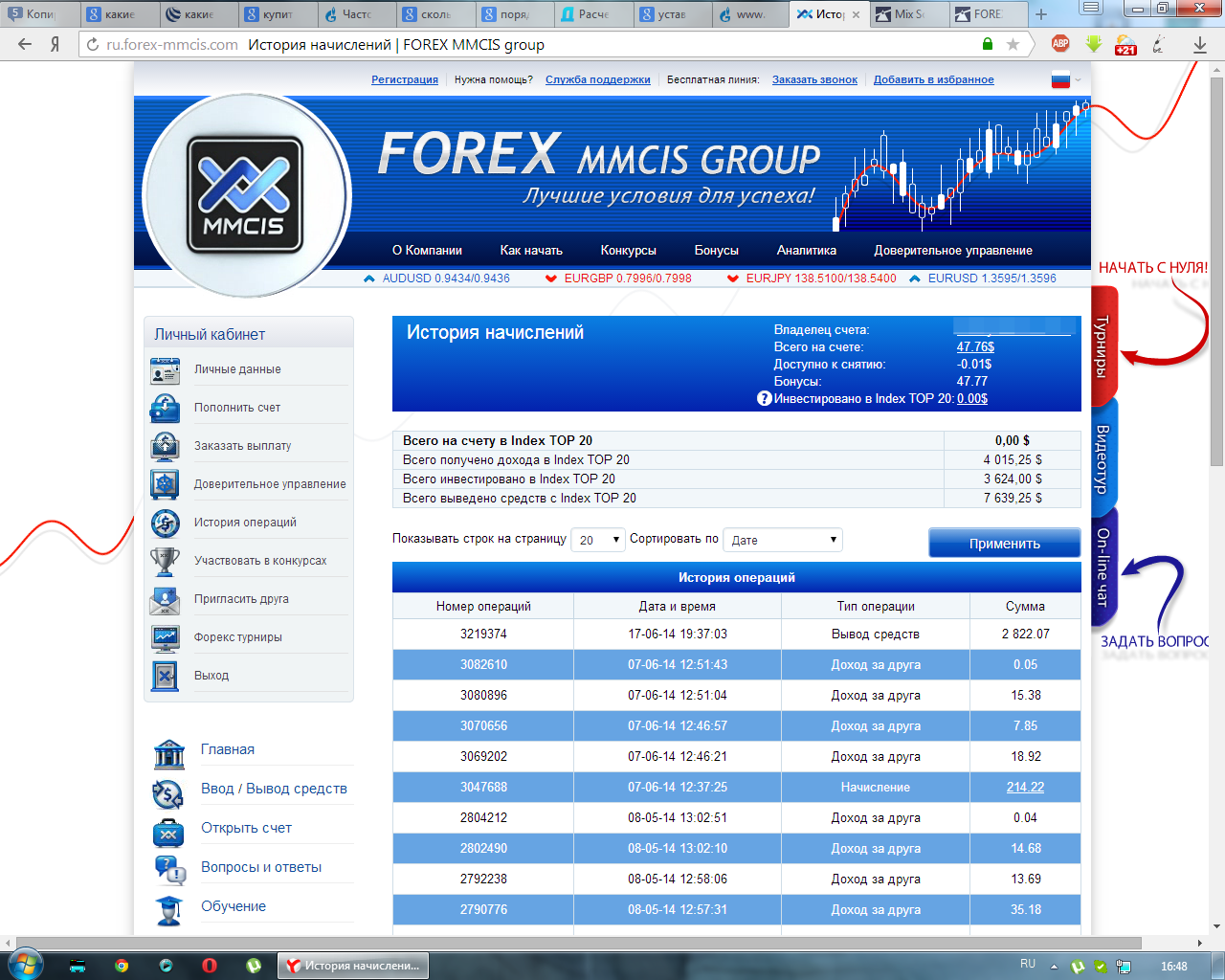
Task: Open the Турниры side tab
Action: 1103,345
